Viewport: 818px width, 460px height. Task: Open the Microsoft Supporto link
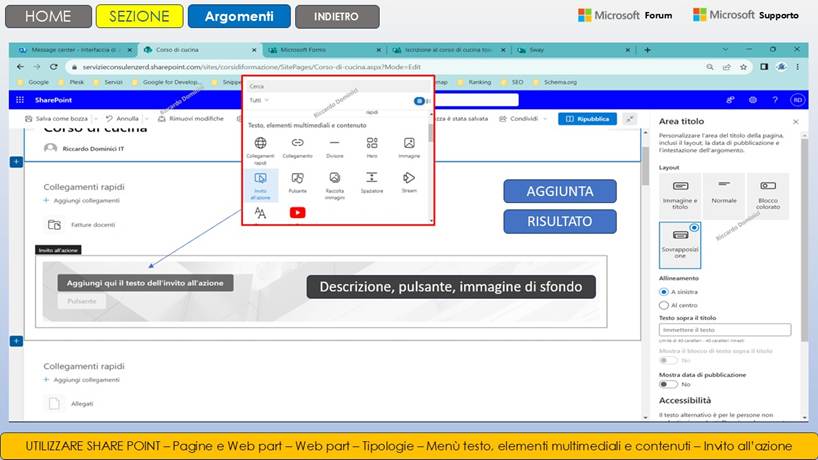[745, 15]
